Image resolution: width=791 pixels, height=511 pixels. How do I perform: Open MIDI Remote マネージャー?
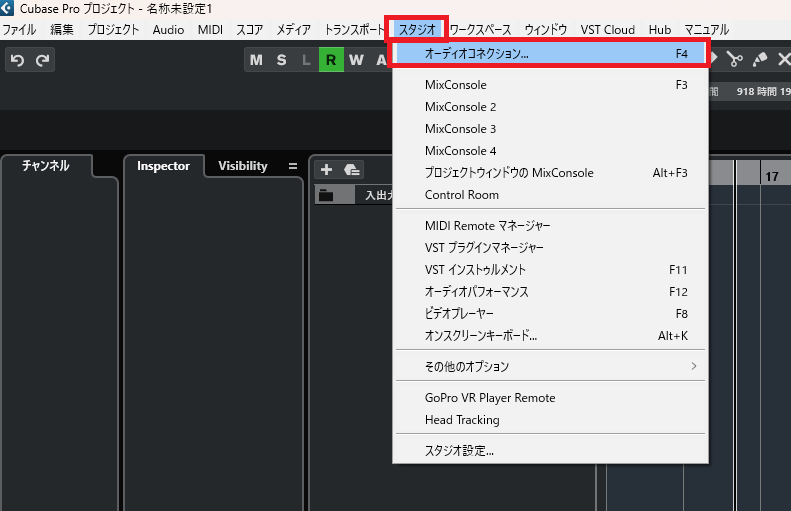pos(550,225)
